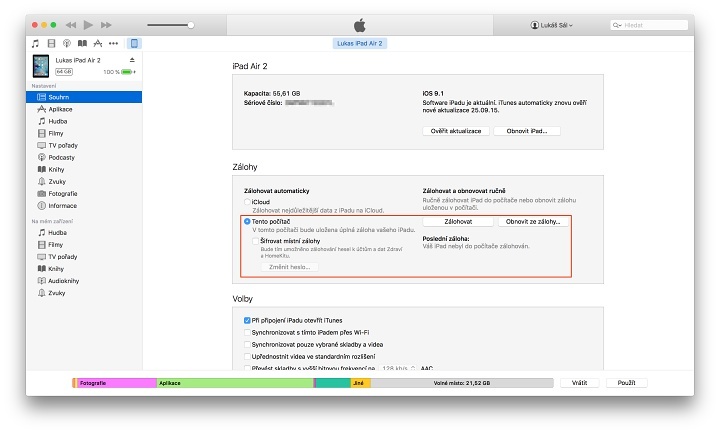Image resolution: width=720 pixels, height=433 pixels.
Task: Click Aplikace segment in storage bar
Action: click(x=235, y=383)
